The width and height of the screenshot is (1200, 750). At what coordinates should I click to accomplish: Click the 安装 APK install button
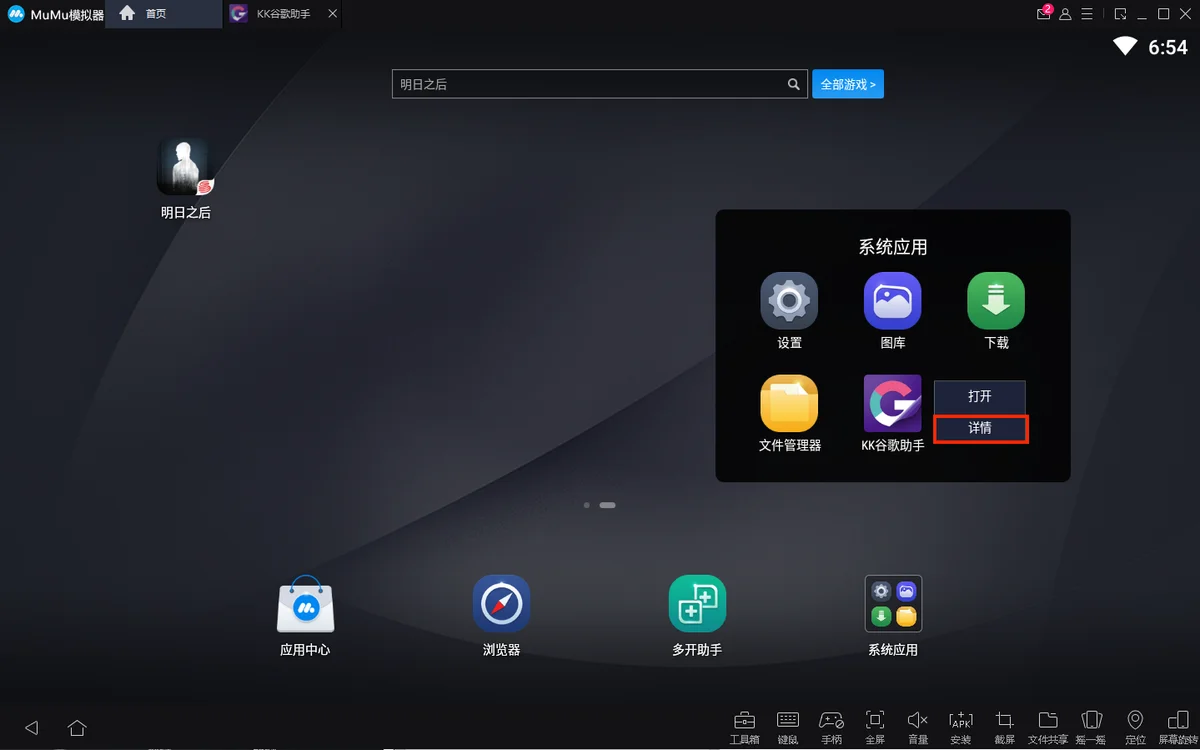pyautogui.click(x=961, y=726)
